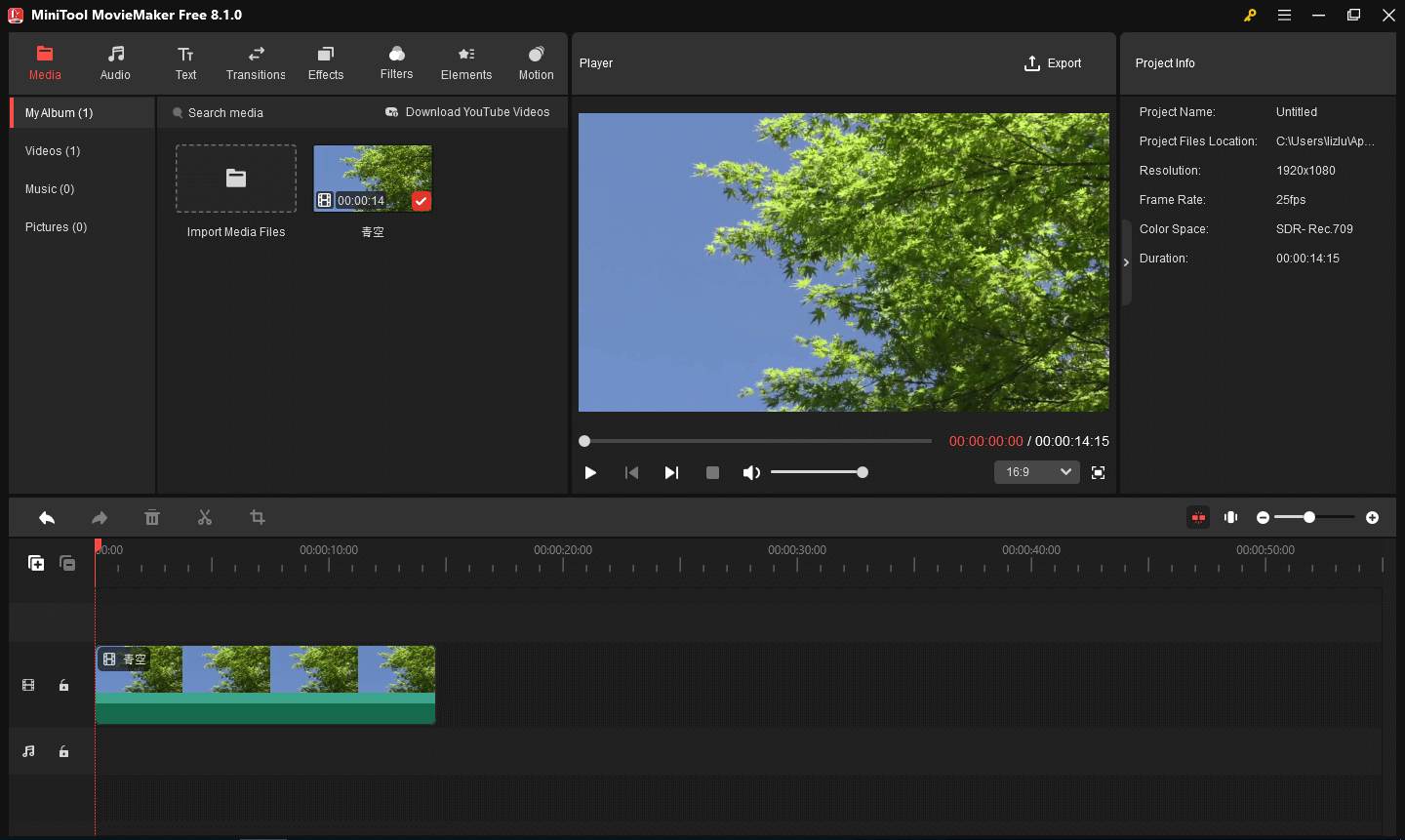Add a new track to the timeline
Screen dimensions: 1405x840
tap(36, 563)
